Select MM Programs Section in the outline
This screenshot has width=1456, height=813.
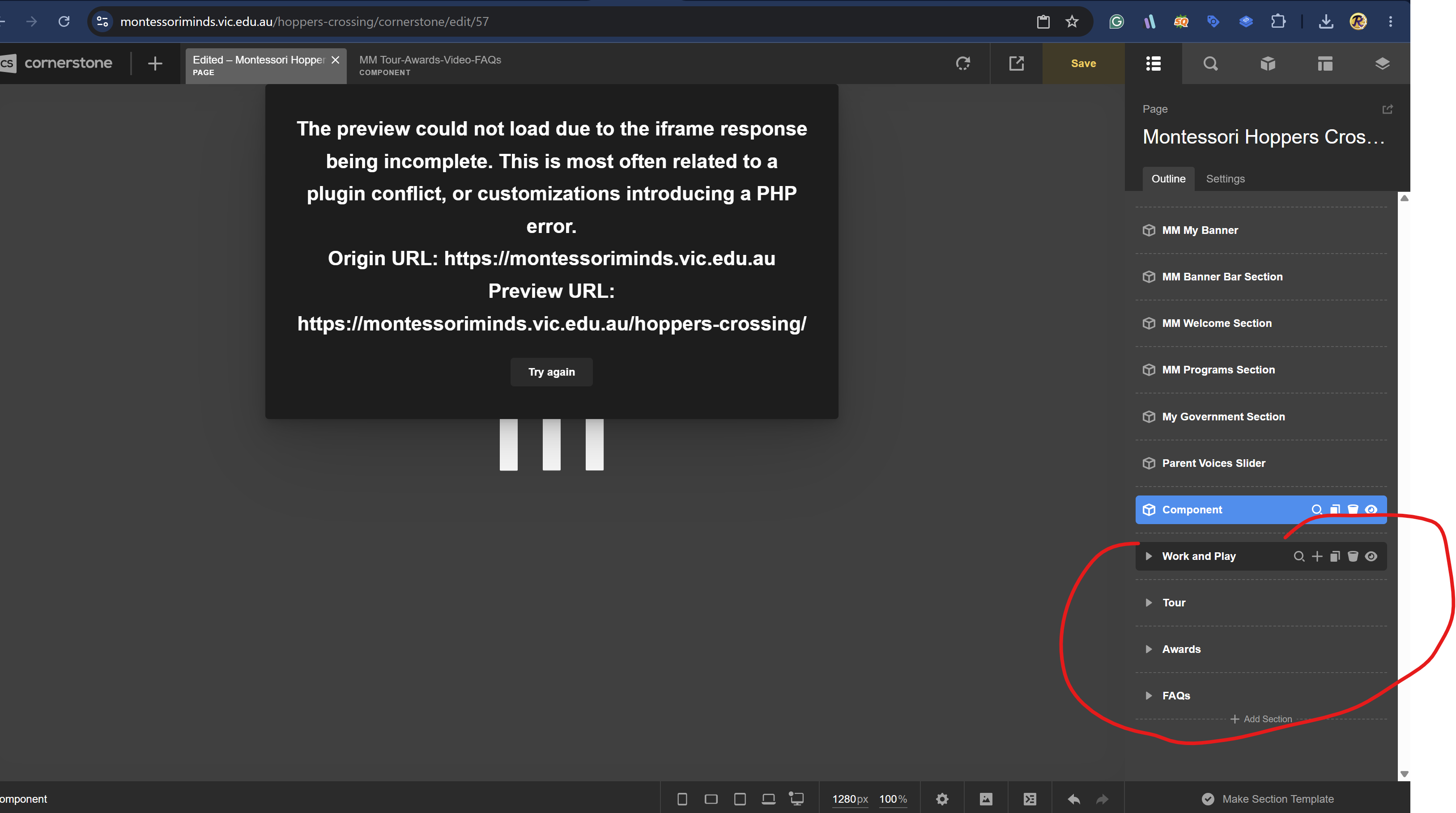[x=1261, y=370]
